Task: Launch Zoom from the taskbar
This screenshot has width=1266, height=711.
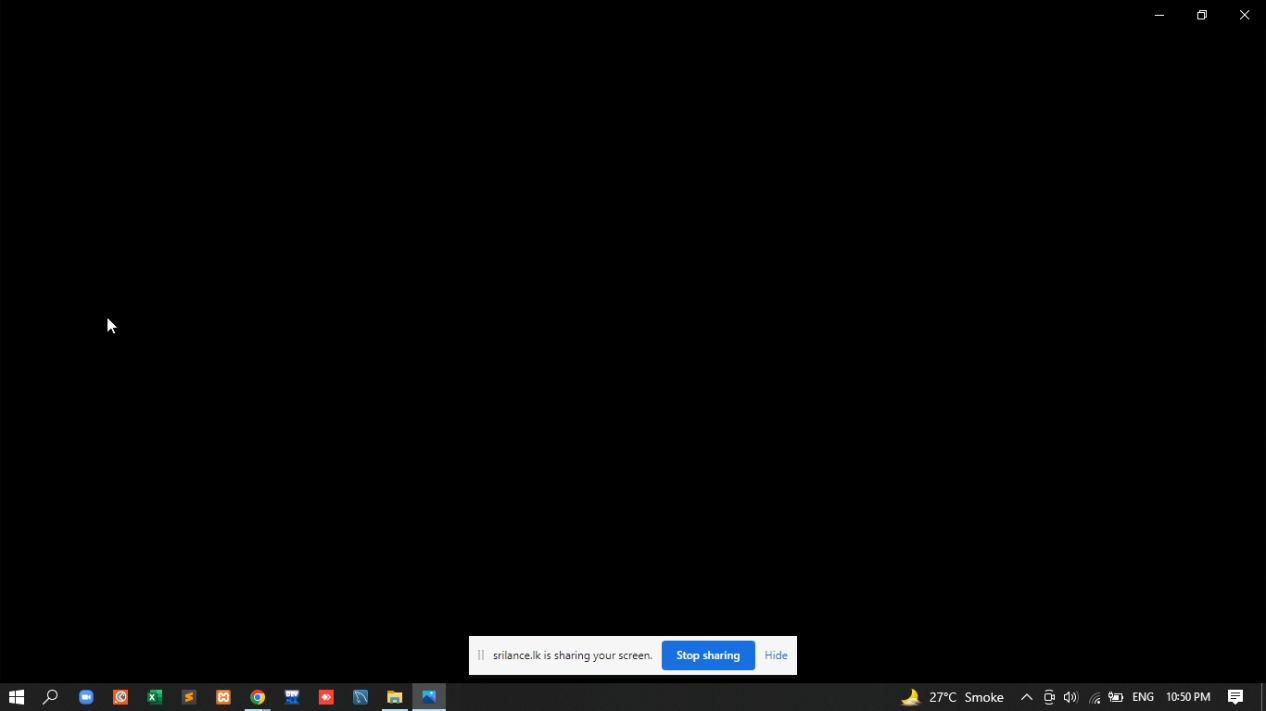Action: coord(86,697)
